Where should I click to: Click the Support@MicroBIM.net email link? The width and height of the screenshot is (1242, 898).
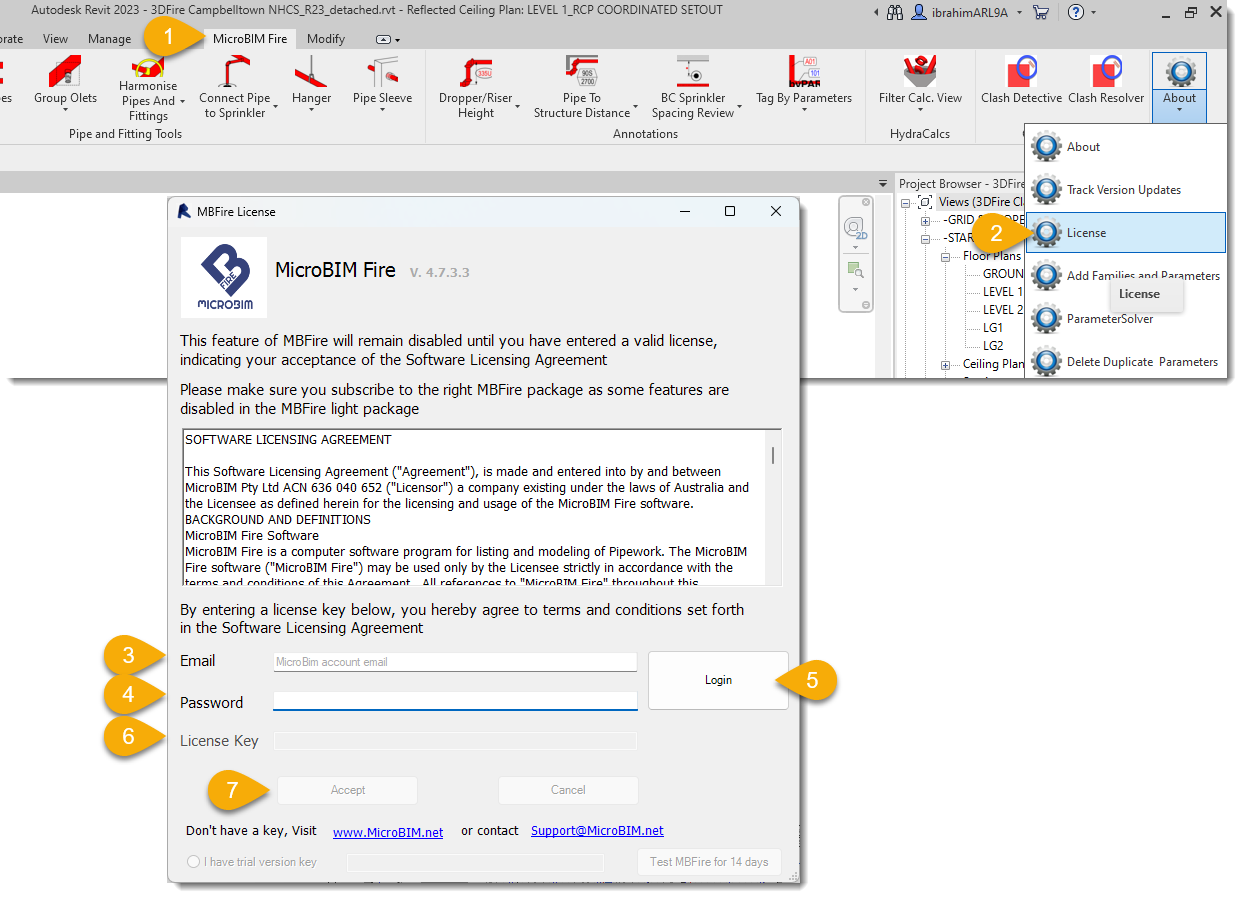(x=597, y=831)
